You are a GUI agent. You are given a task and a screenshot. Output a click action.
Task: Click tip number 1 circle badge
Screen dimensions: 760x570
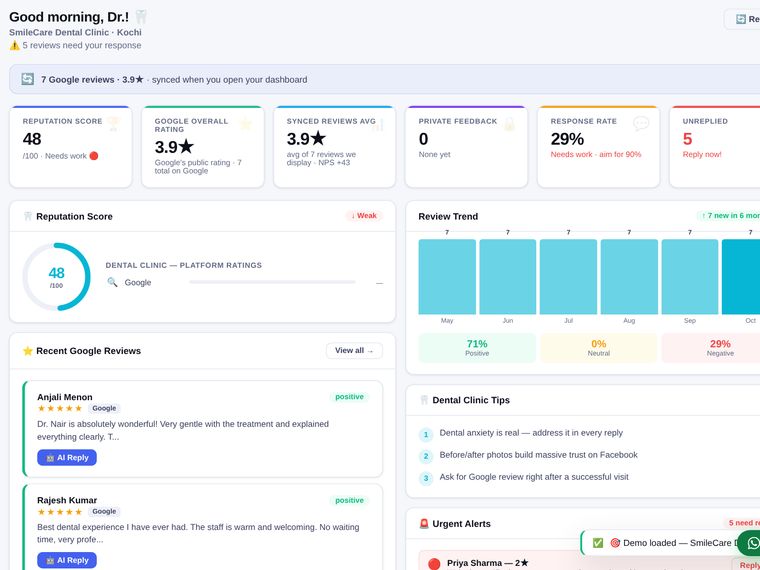click(x=426, y=435)
